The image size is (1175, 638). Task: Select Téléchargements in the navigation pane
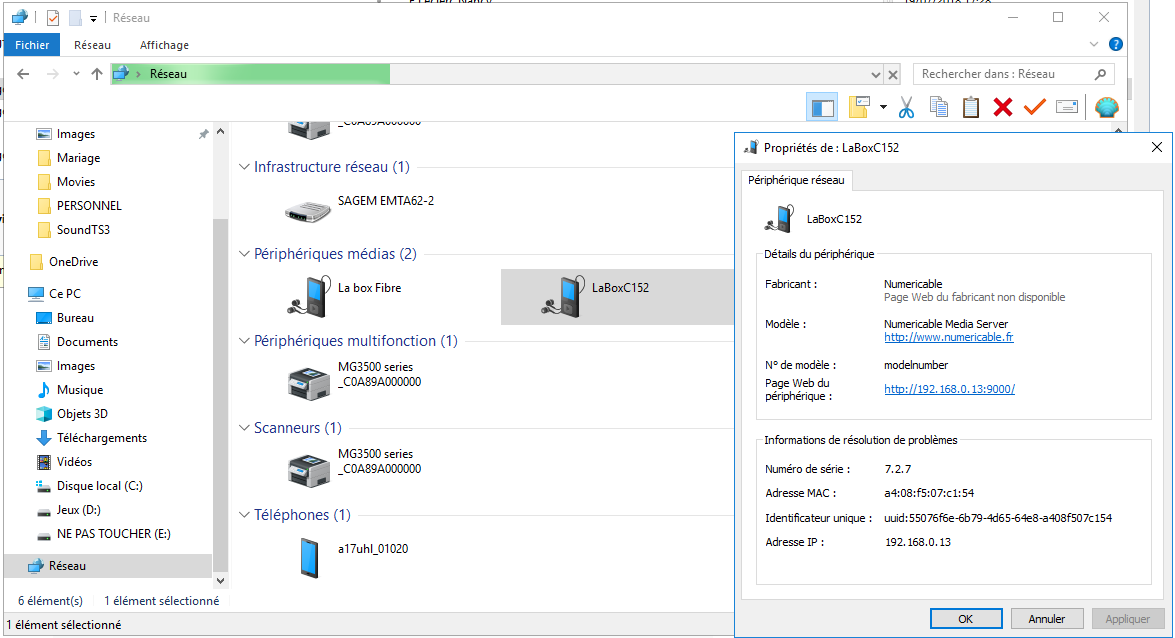(101, 438)
